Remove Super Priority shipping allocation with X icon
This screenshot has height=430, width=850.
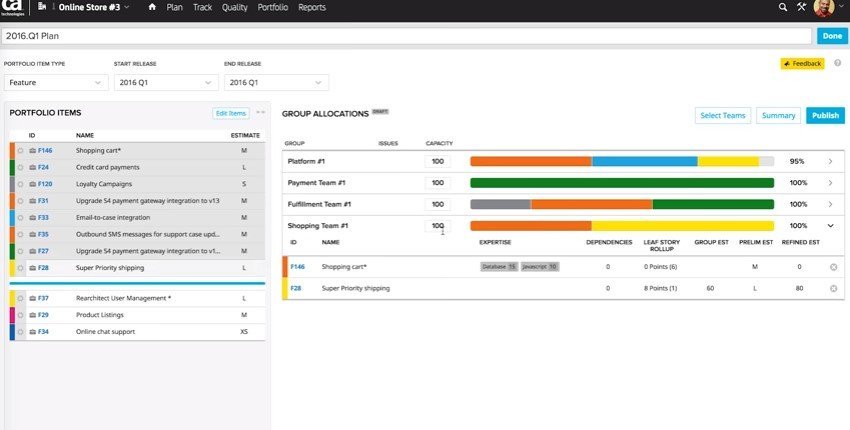(x=833, y=288)
